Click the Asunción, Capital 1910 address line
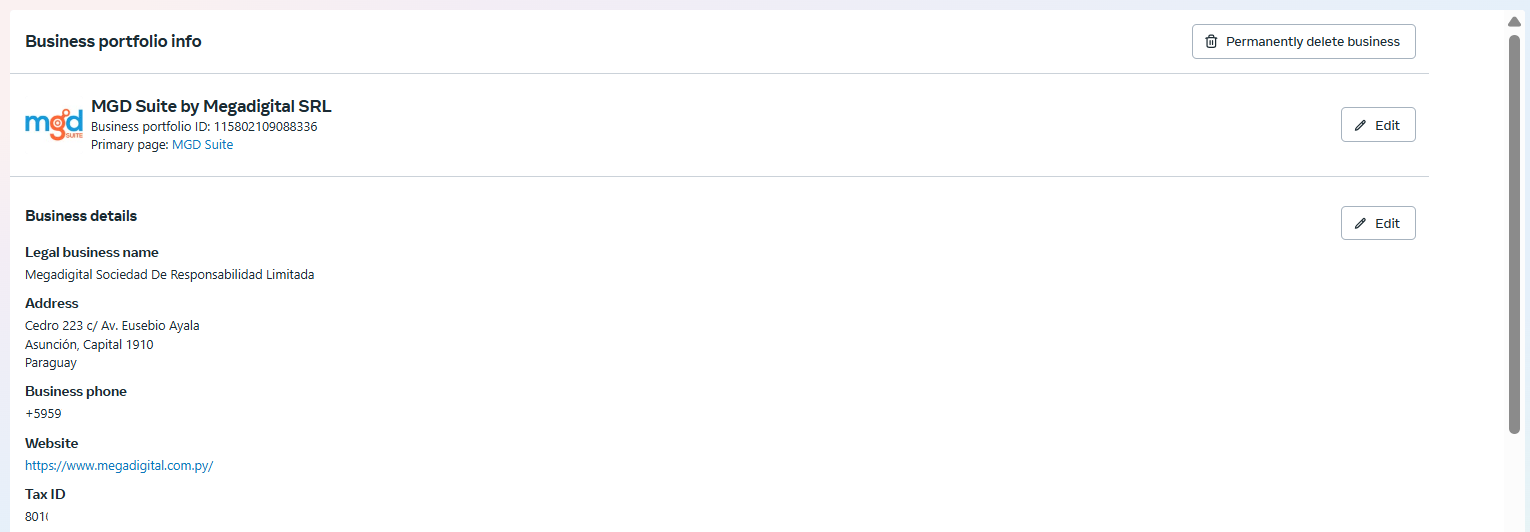Screen dimensions: 1530x532 (89, 344)
